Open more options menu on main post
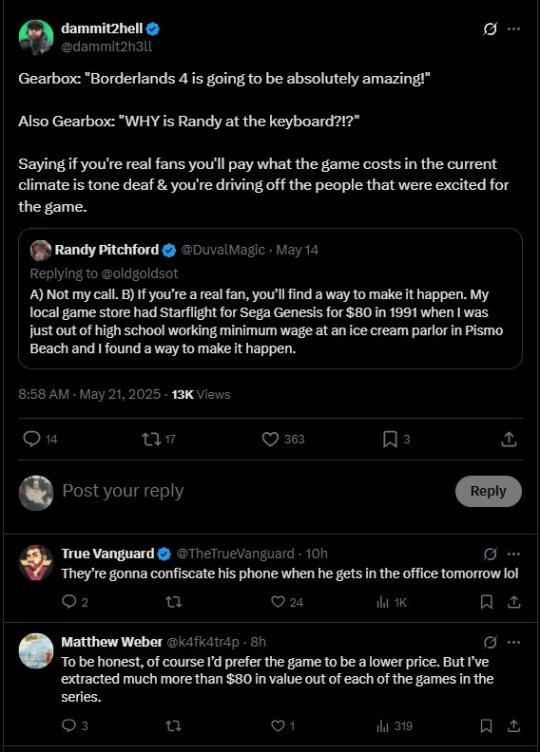 (x=514, y=29)
